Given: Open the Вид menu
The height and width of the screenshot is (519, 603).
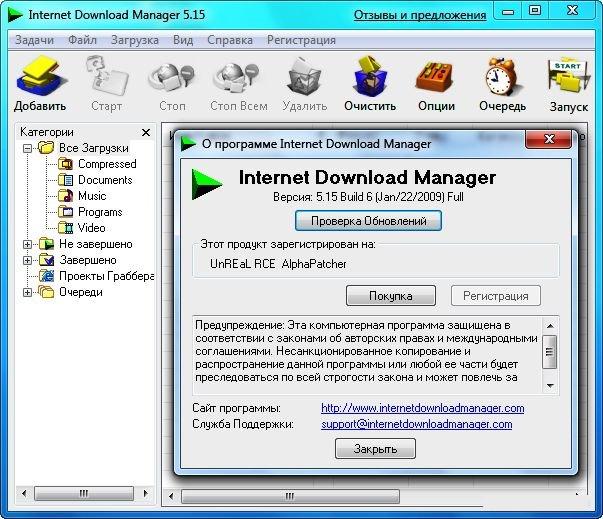Looking at the screenshot, I should click(183, 40).
